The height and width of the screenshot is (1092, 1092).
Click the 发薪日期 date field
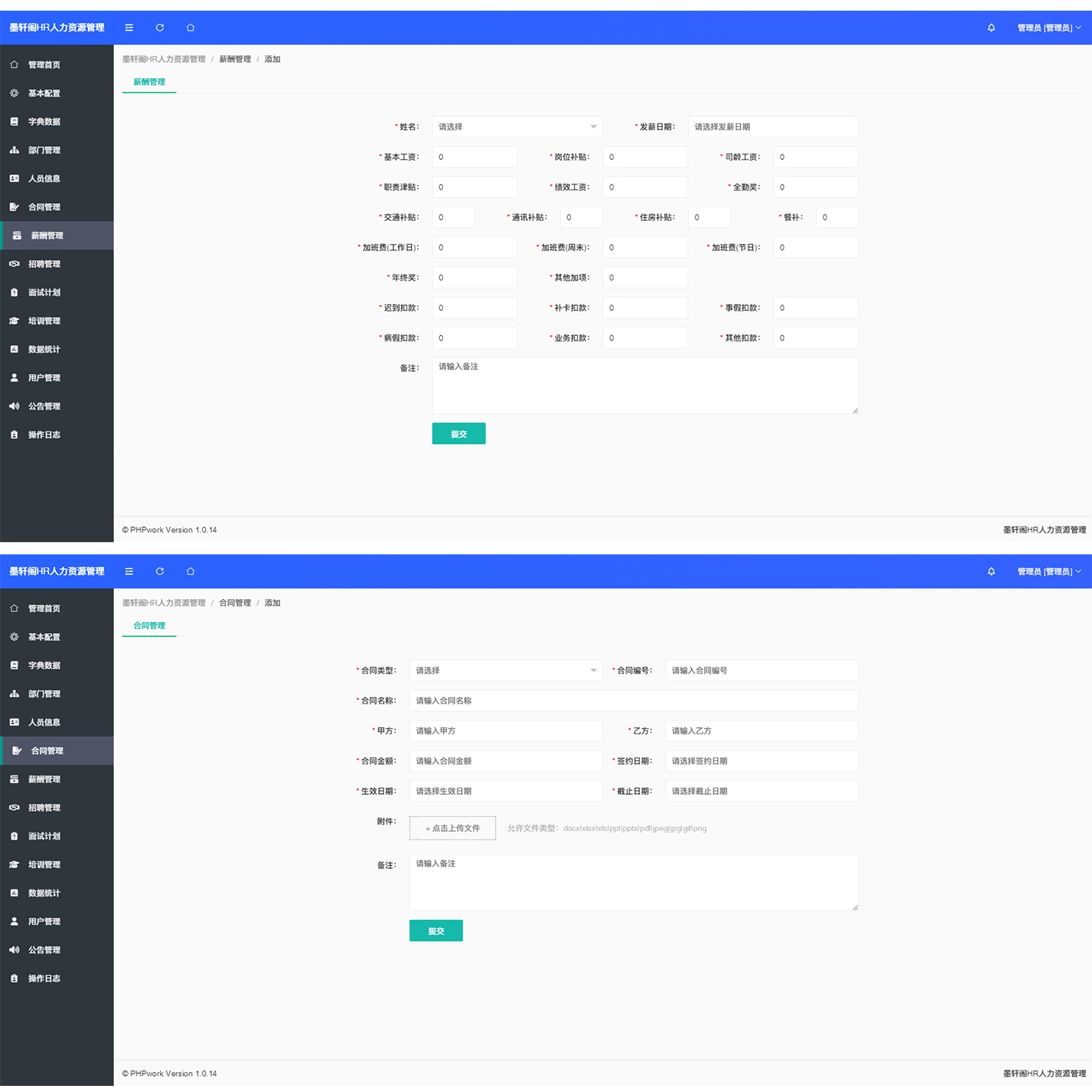pyautogui.click(x=773, y=127)
